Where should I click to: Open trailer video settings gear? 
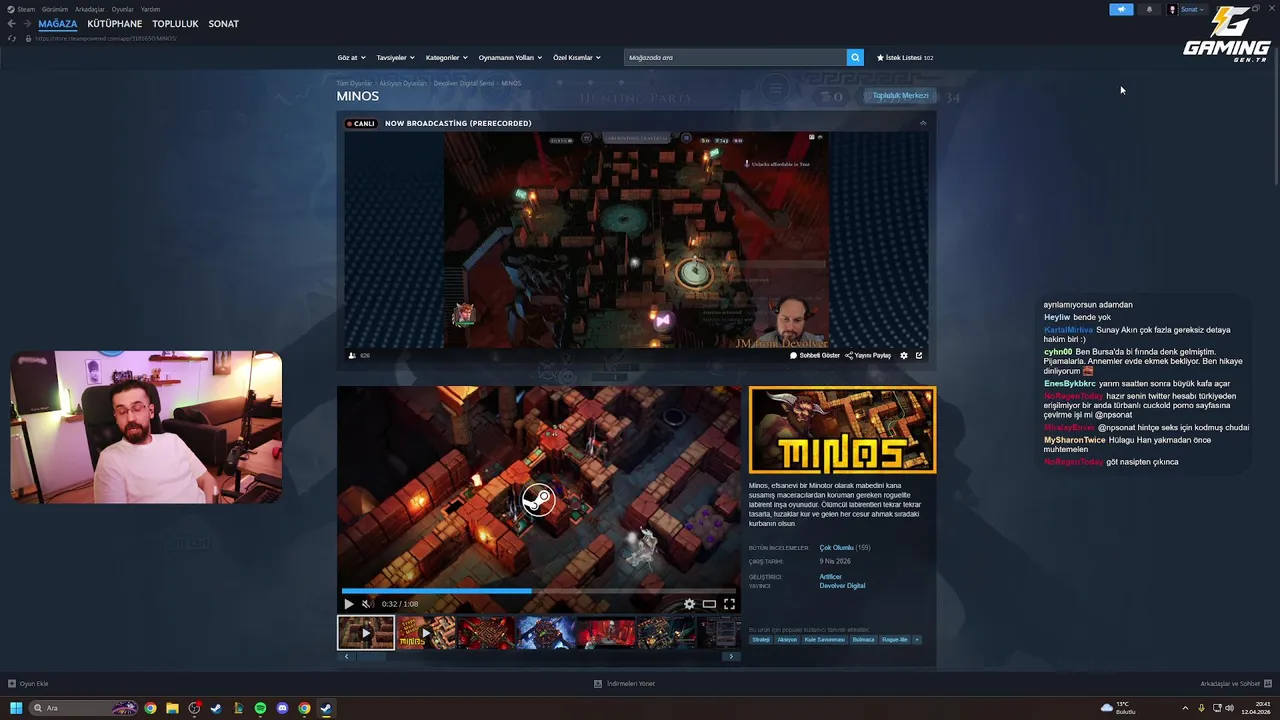point(689,603)
